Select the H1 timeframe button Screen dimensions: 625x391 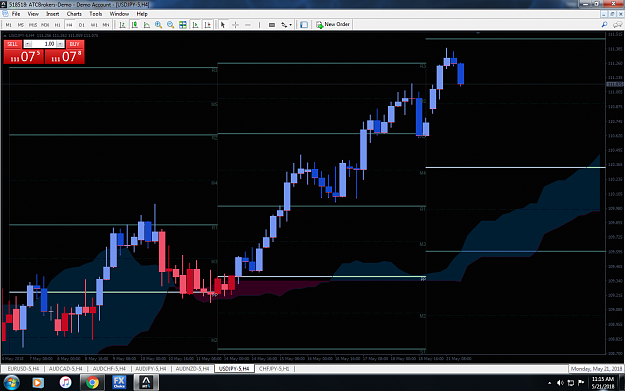pos(57,25)
